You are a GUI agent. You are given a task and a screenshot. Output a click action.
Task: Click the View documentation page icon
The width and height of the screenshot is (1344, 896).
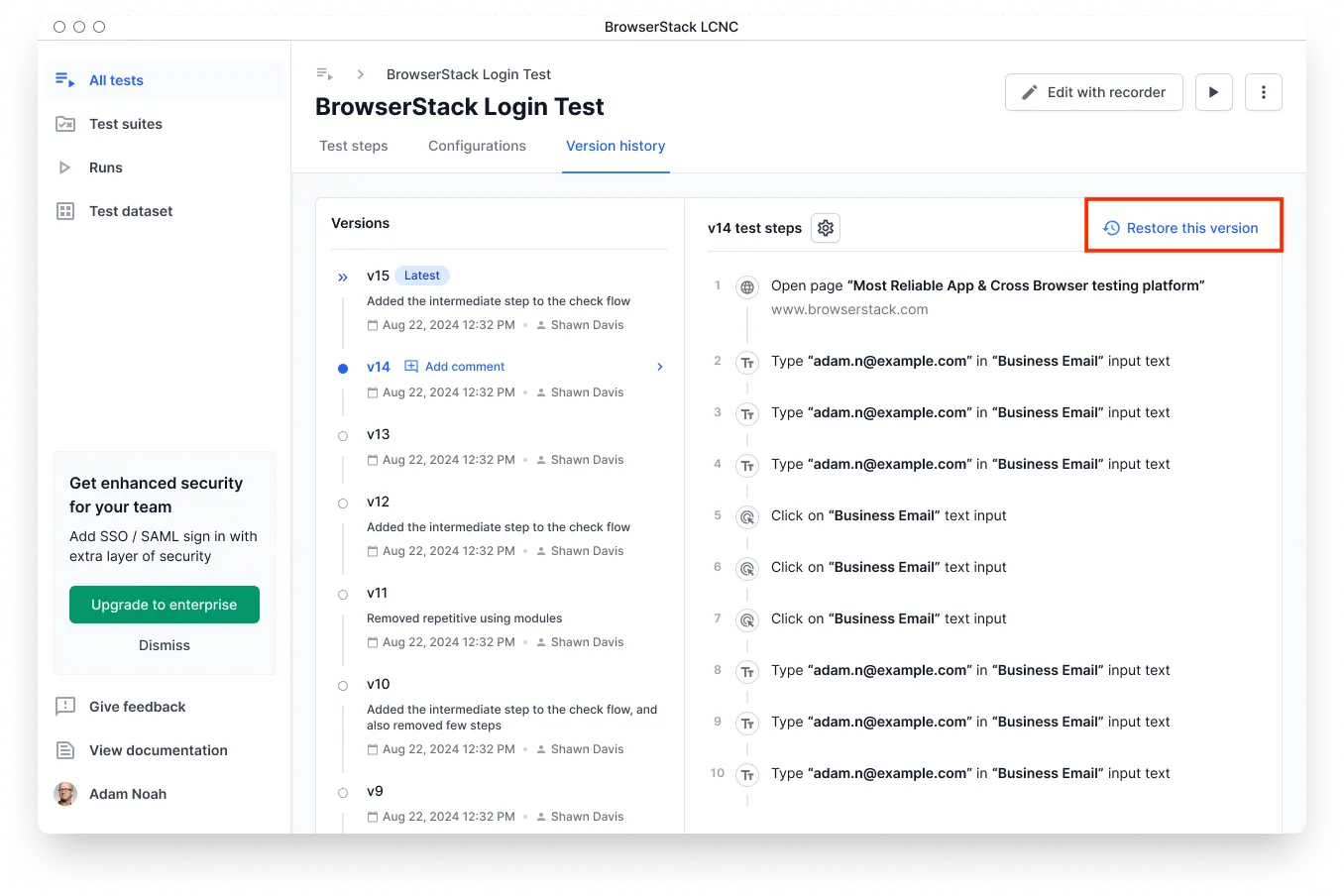pyautogui.click(x=65, y=750)
